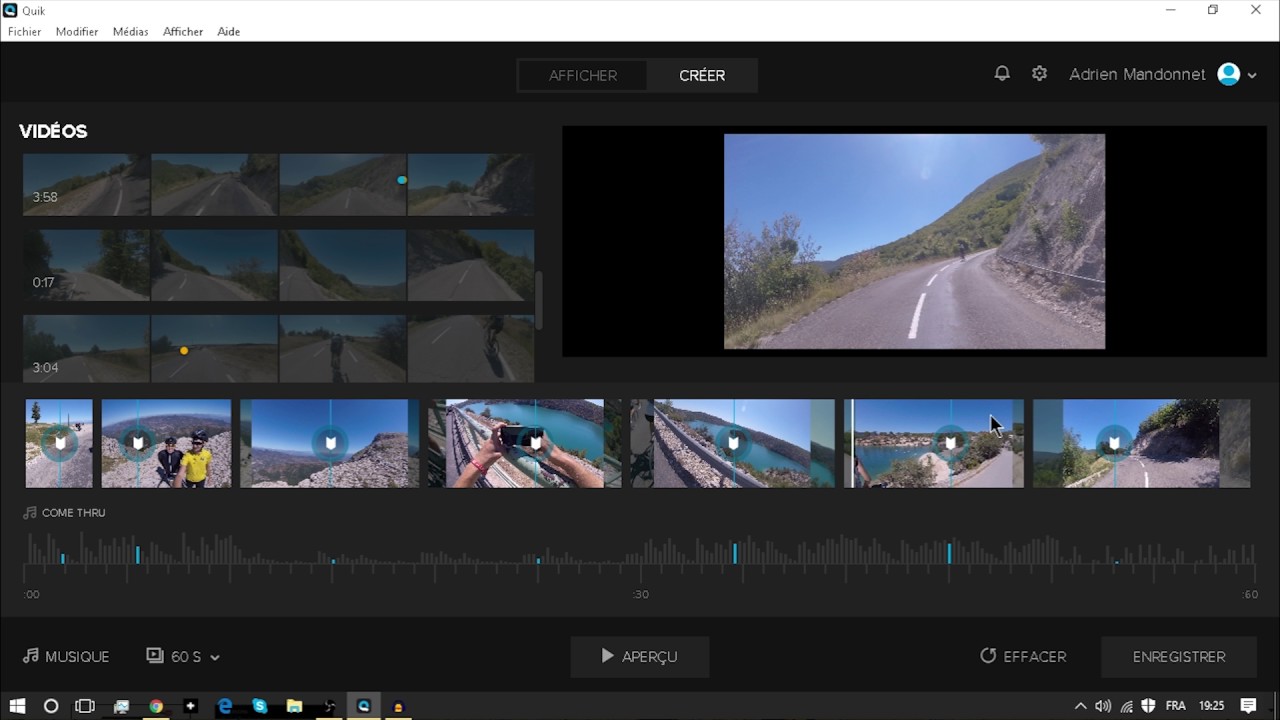This screenshot has height=720, width=1280.
Task: Click the HiLight tag on the hands-holding-phone clip
Action: point(536,443)
